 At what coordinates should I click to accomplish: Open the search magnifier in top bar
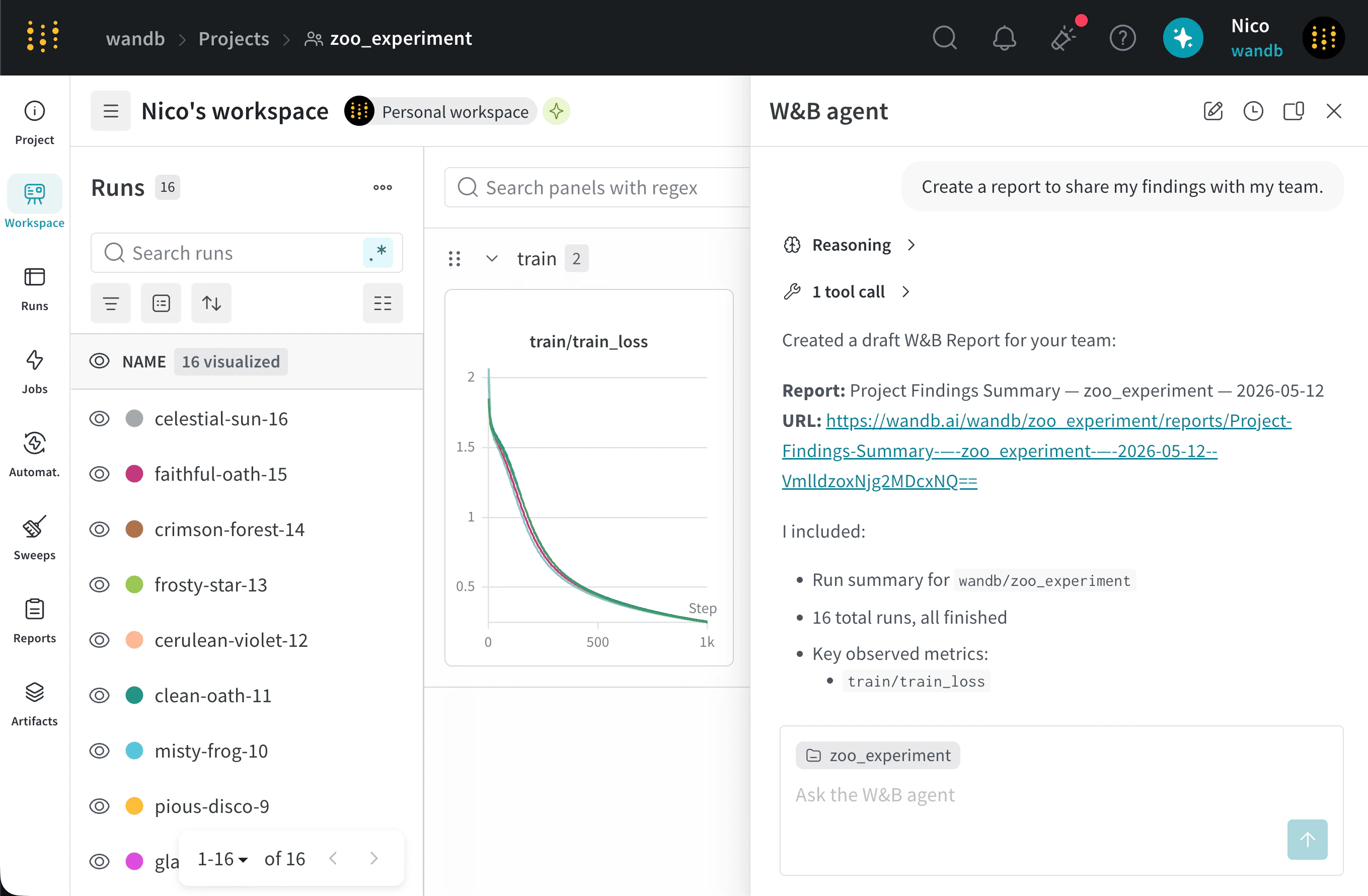[x=944, y=38]
